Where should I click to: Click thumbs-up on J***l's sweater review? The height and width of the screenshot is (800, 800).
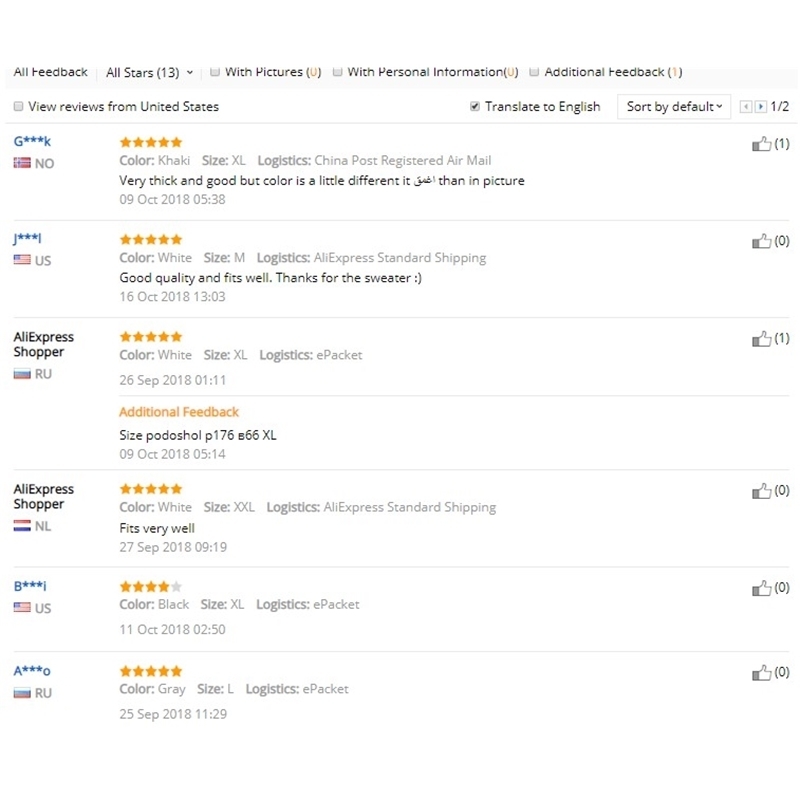(x=762, y=241)
